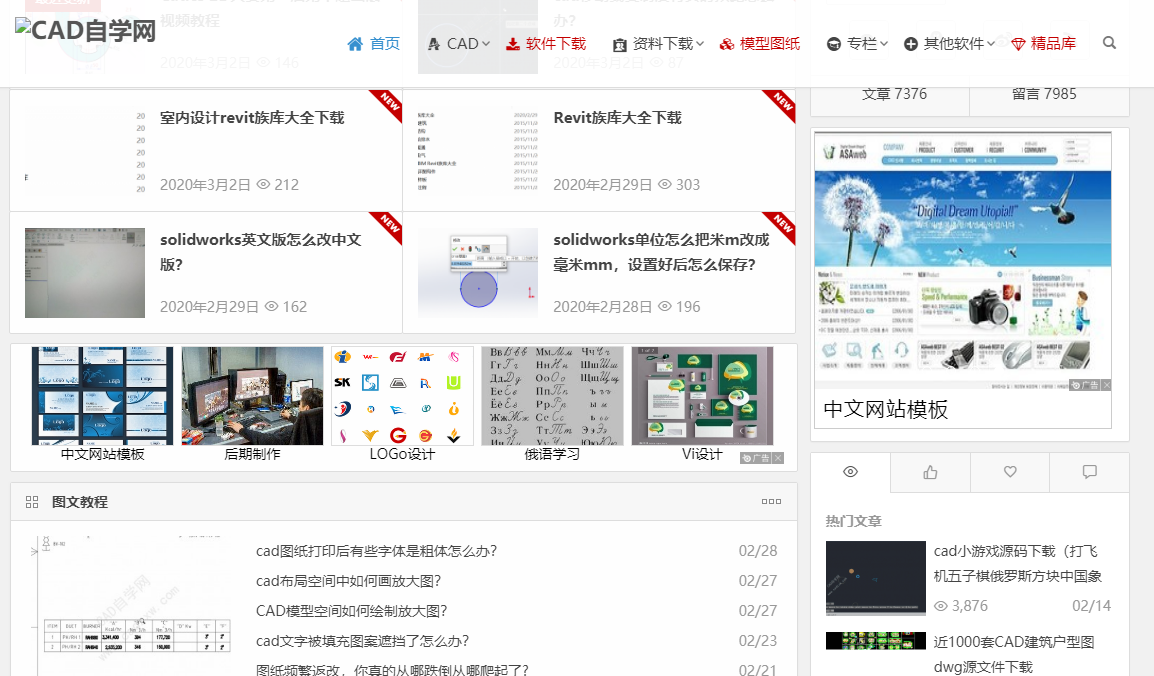Image resolution: width=1154 pixels, height=676 pixels.
Task: Click the 首页 home icon in navbar
Action: (355, 43)
